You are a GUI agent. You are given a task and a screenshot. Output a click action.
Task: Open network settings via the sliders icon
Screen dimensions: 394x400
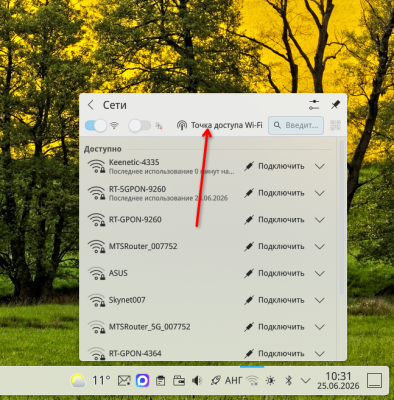coord(314,105)
